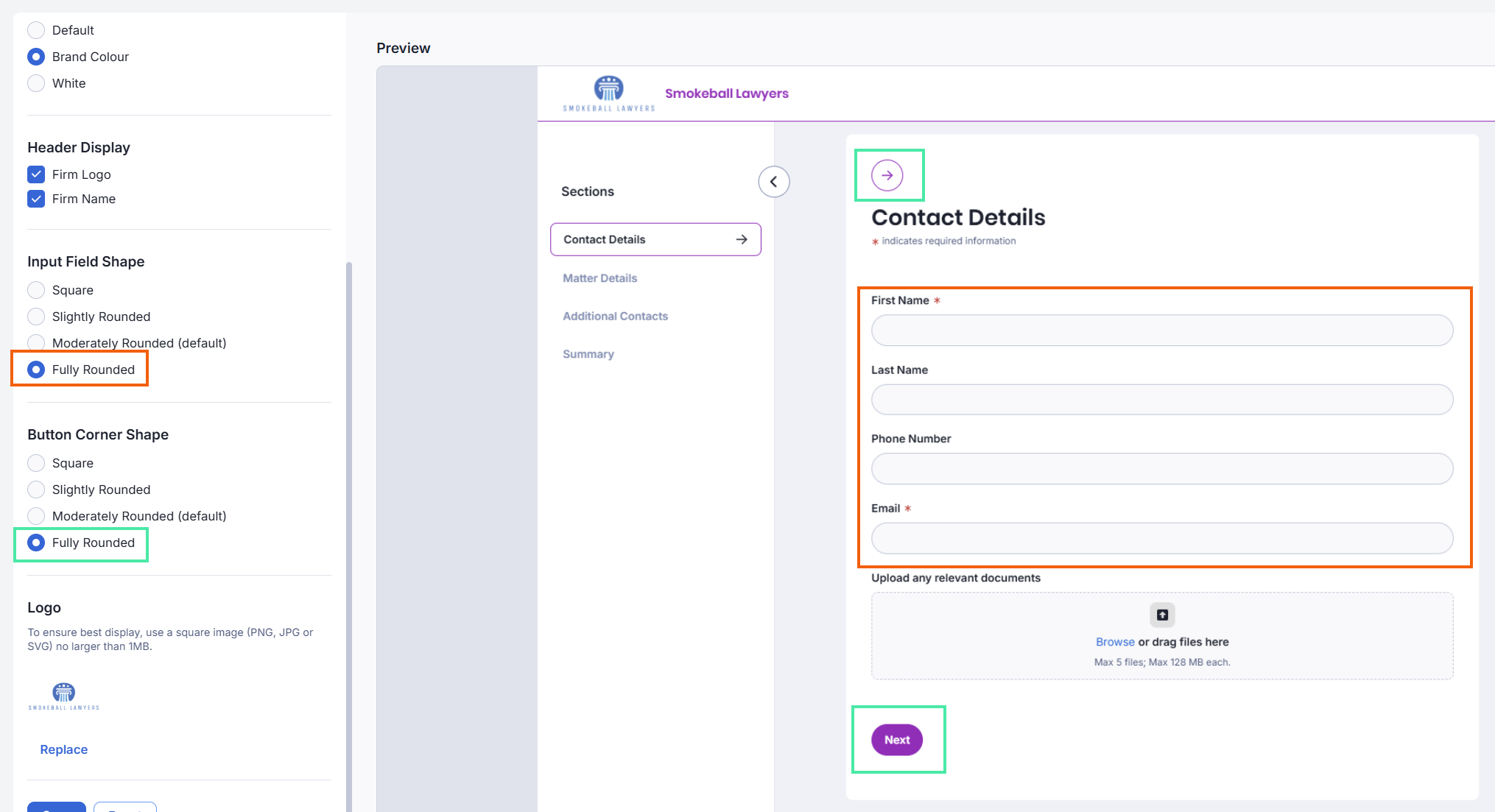Uncheck the Firm Logo checkbox
The width and height of the screenshot is (1495, 812).
pos(36,174)
